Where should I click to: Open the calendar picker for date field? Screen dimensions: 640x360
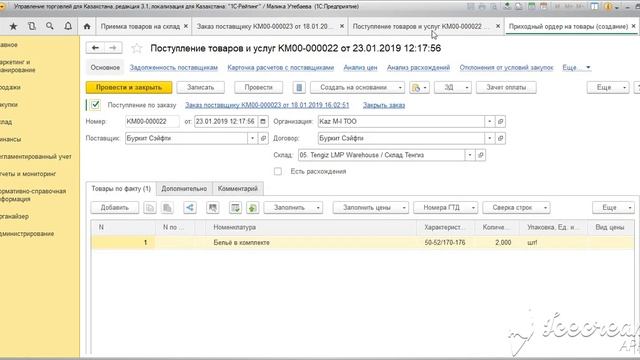263,121
